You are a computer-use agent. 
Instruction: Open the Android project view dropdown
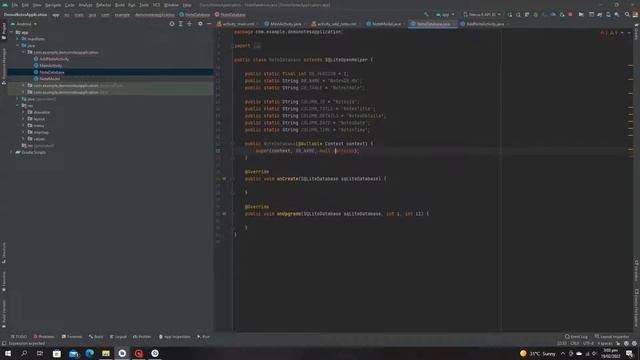[x=24, y=24]
